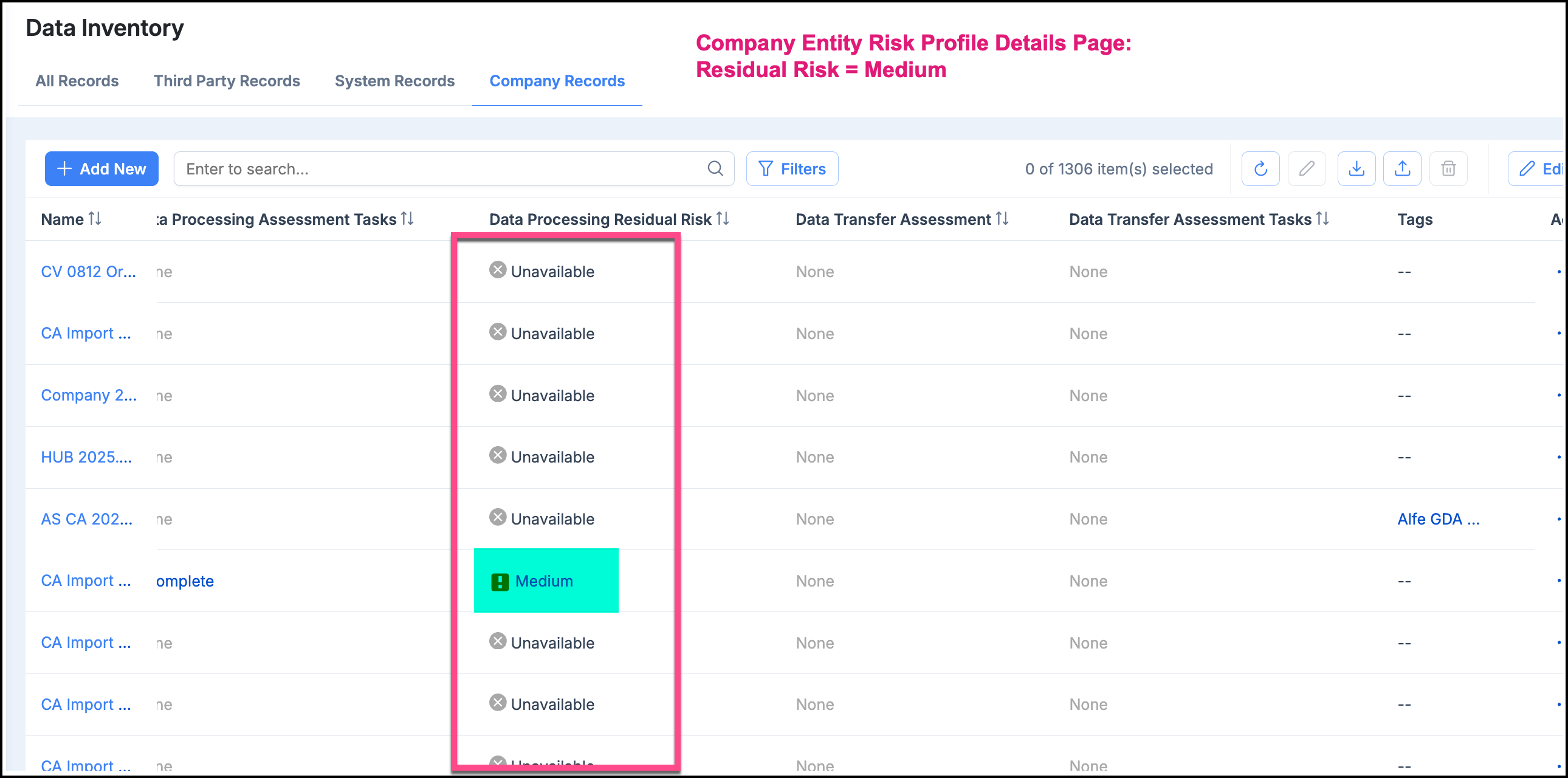This screenshot has width=1568, height=778.
Task: Click Data Transfer Assessment None in CV 0812 row
Action: pyautogui.click(x=814, y=272)
